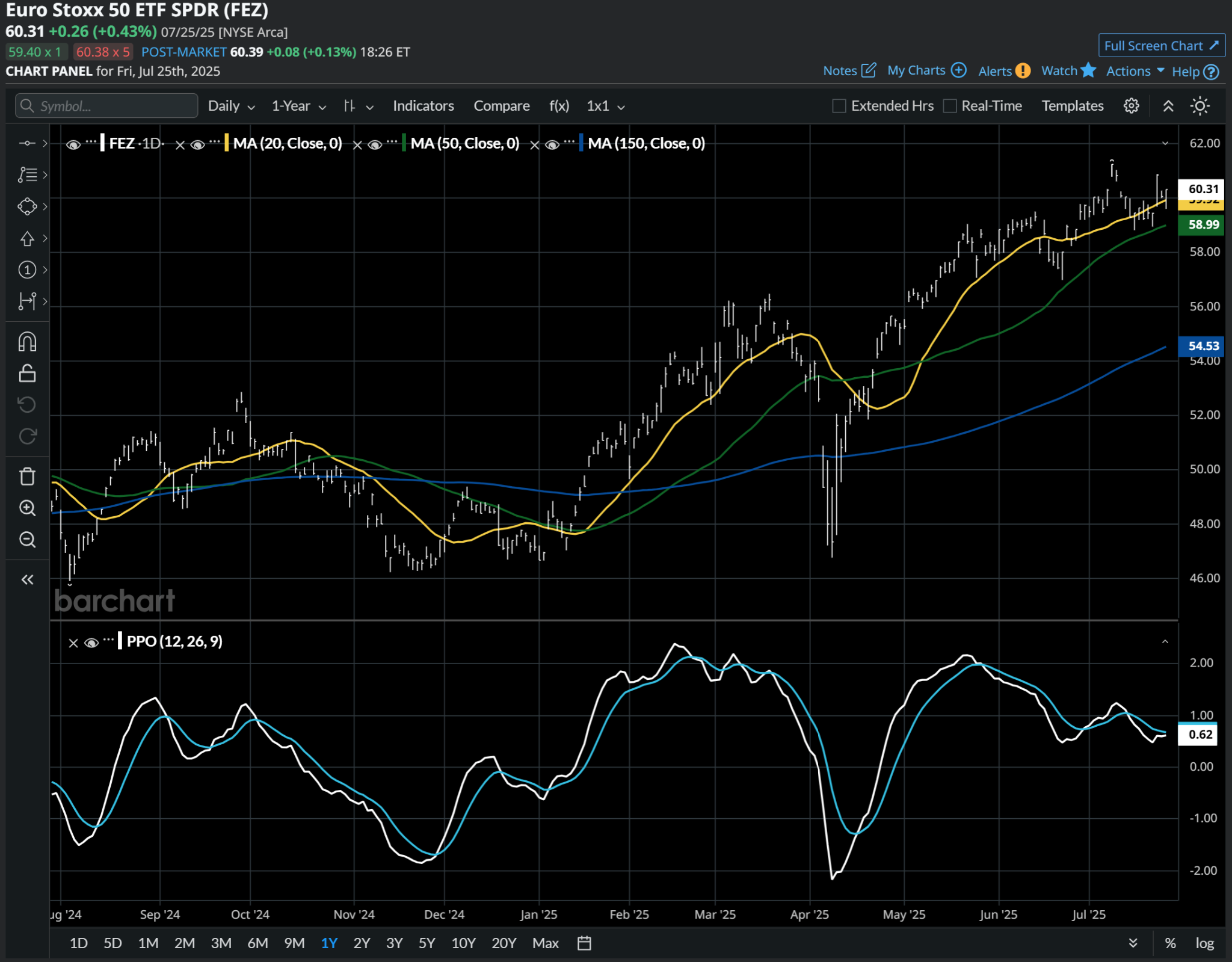Click the yellow MA (20) color swatch
Viewport: 1232px width, 962px height.
click(226, 143)
